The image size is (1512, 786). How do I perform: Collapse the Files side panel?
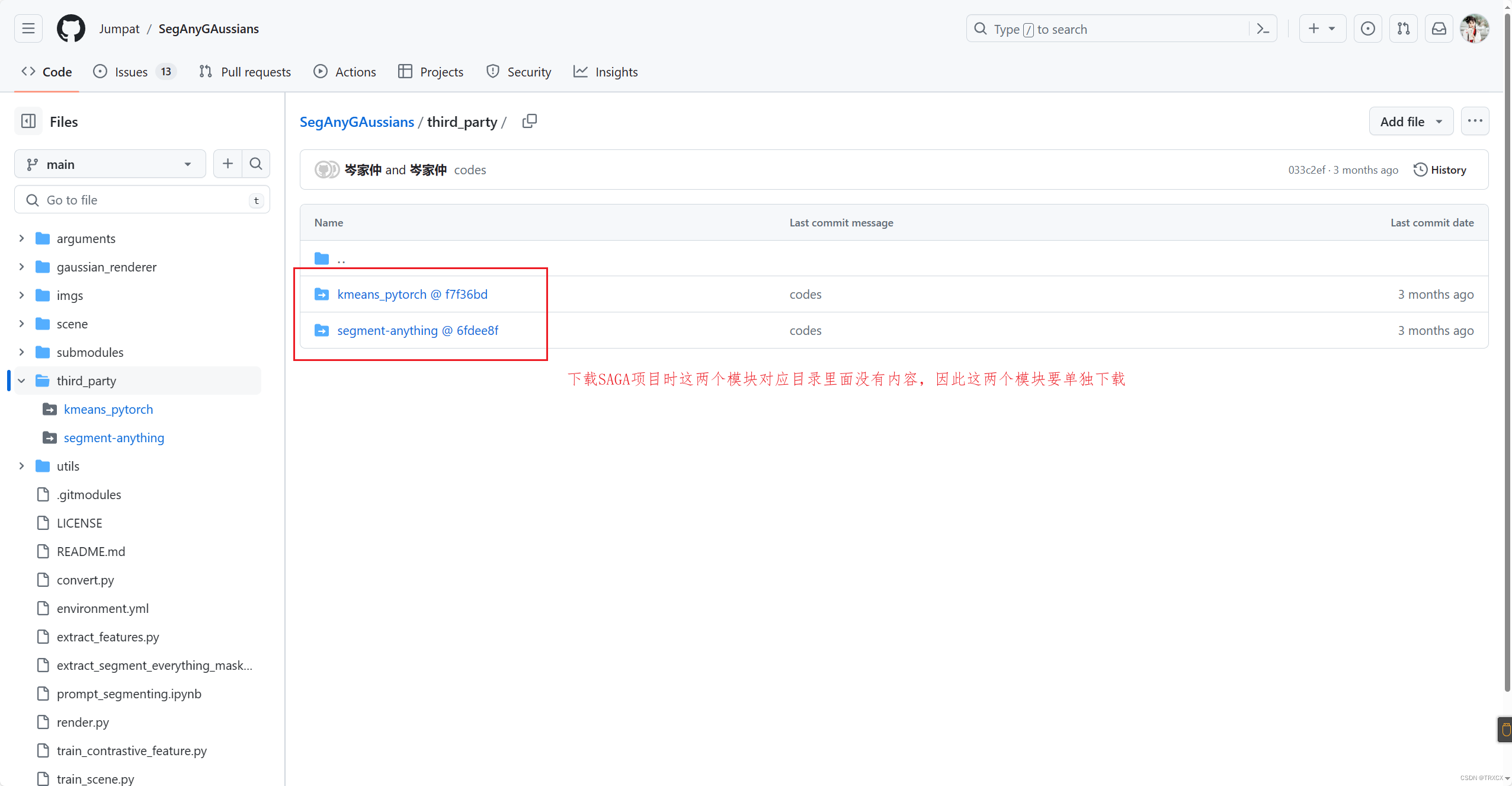coord(28,122)
